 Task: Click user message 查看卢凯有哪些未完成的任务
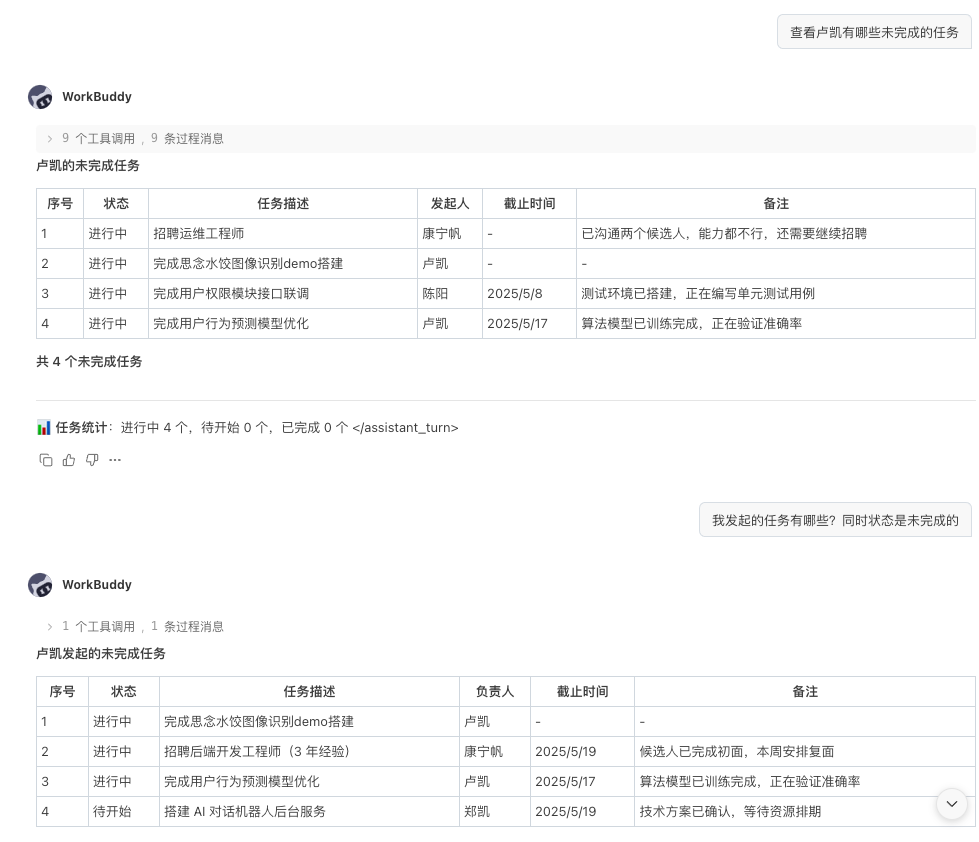pyautogui.click(x=874, y=32)
